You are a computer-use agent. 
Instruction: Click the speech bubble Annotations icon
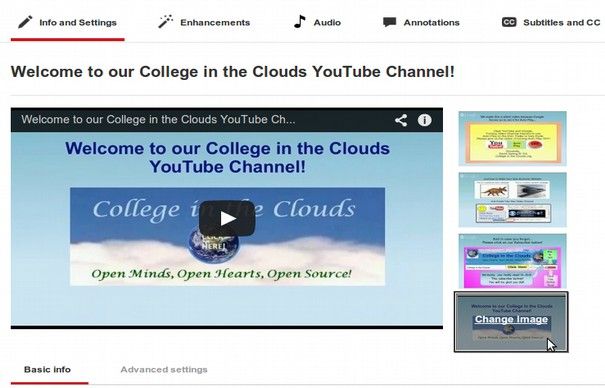pyautogui.click(x=389, y=22)
